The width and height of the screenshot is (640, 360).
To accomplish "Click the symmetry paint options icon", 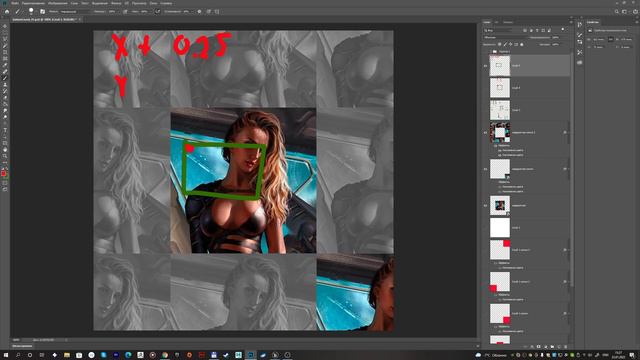I will (x=217, y=11).
